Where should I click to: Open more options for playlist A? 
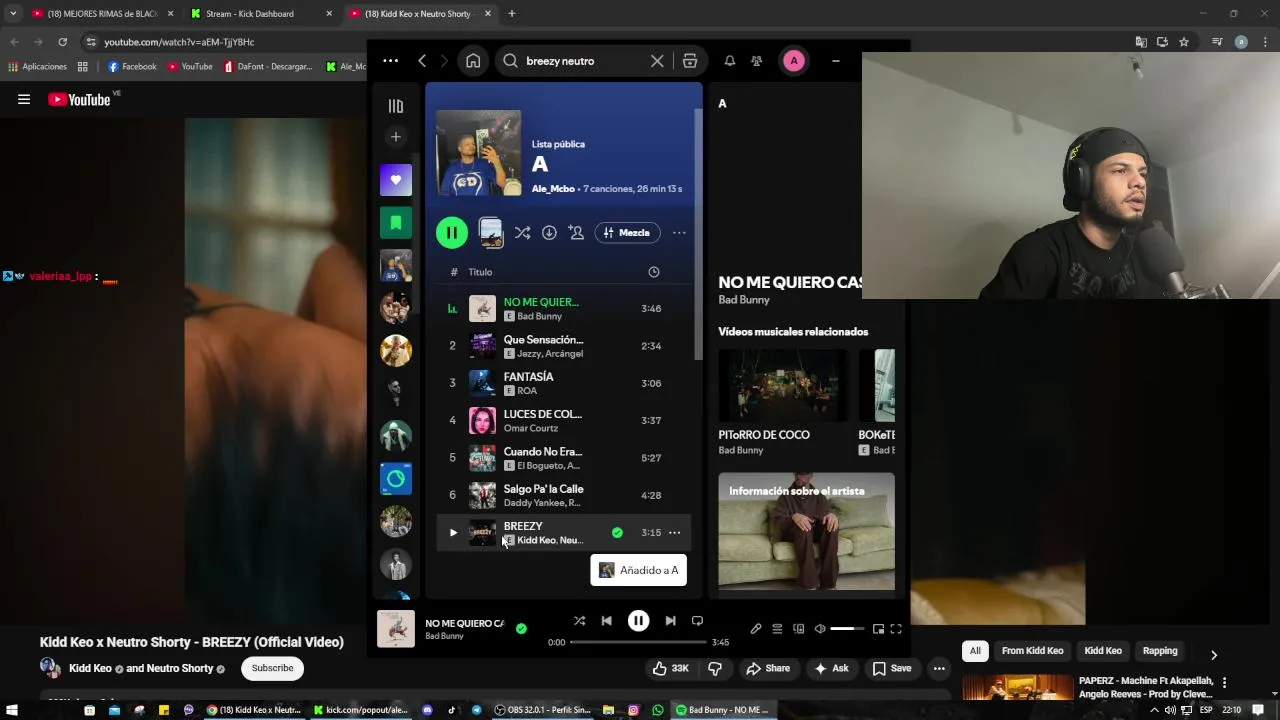pyautogui.click(x=679, y=233)
